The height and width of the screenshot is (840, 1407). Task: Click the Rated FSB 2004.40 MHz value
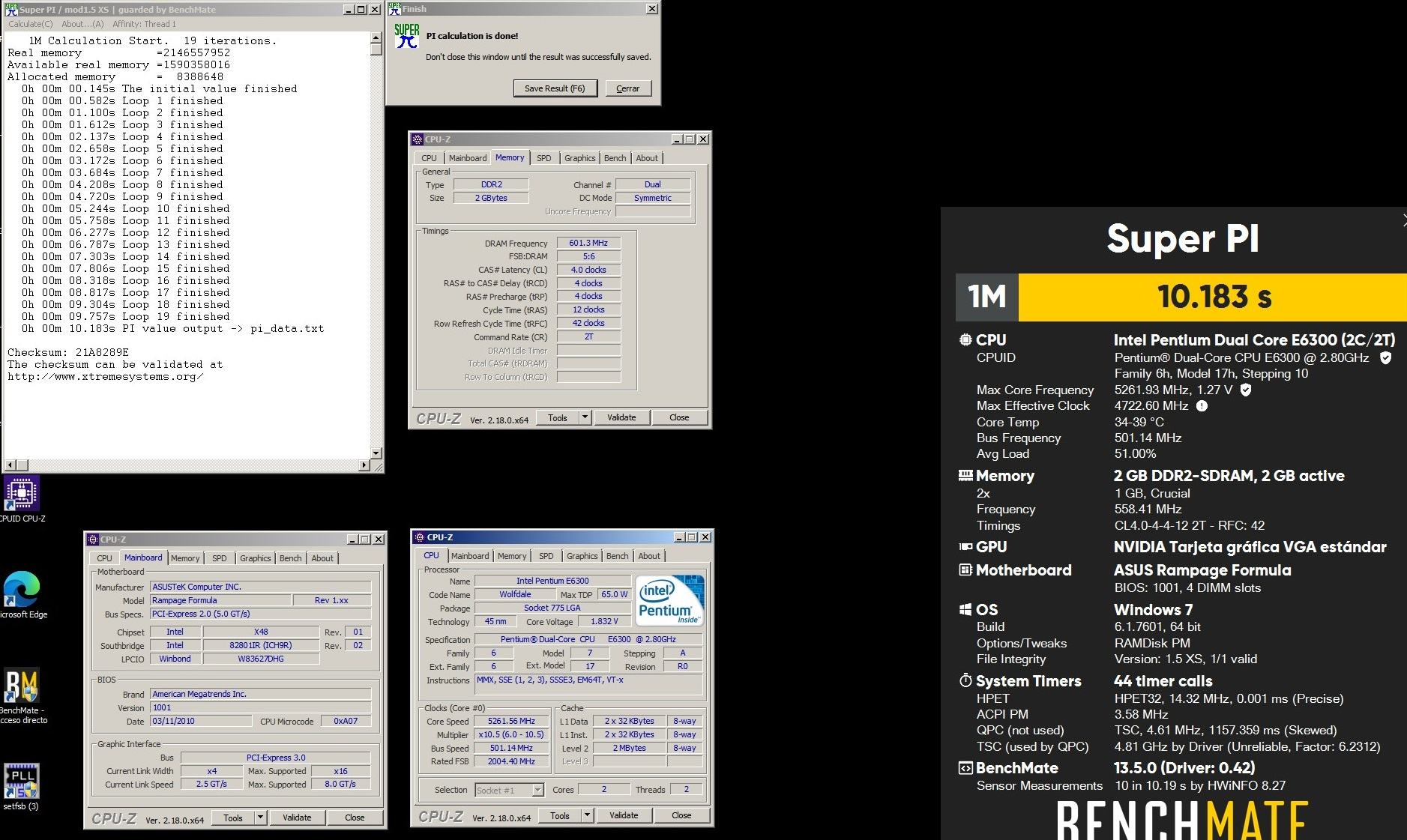511,761
